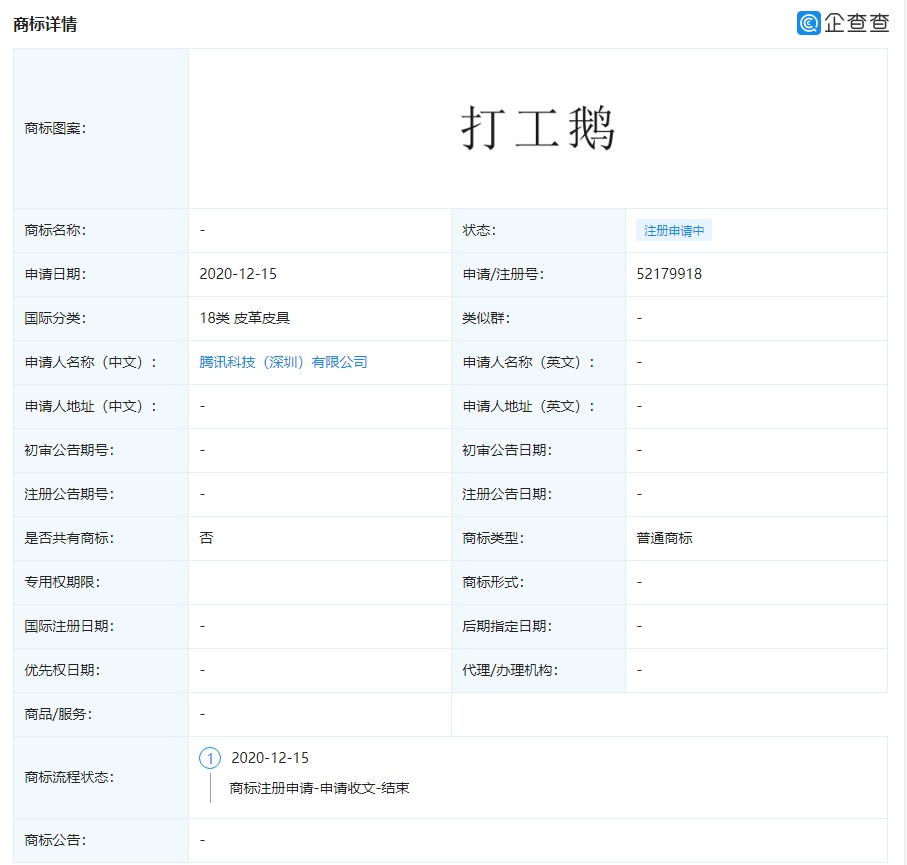Click the application date 2020-12-15 value
Screen dimensions: 907x865
tap(239, 274)
